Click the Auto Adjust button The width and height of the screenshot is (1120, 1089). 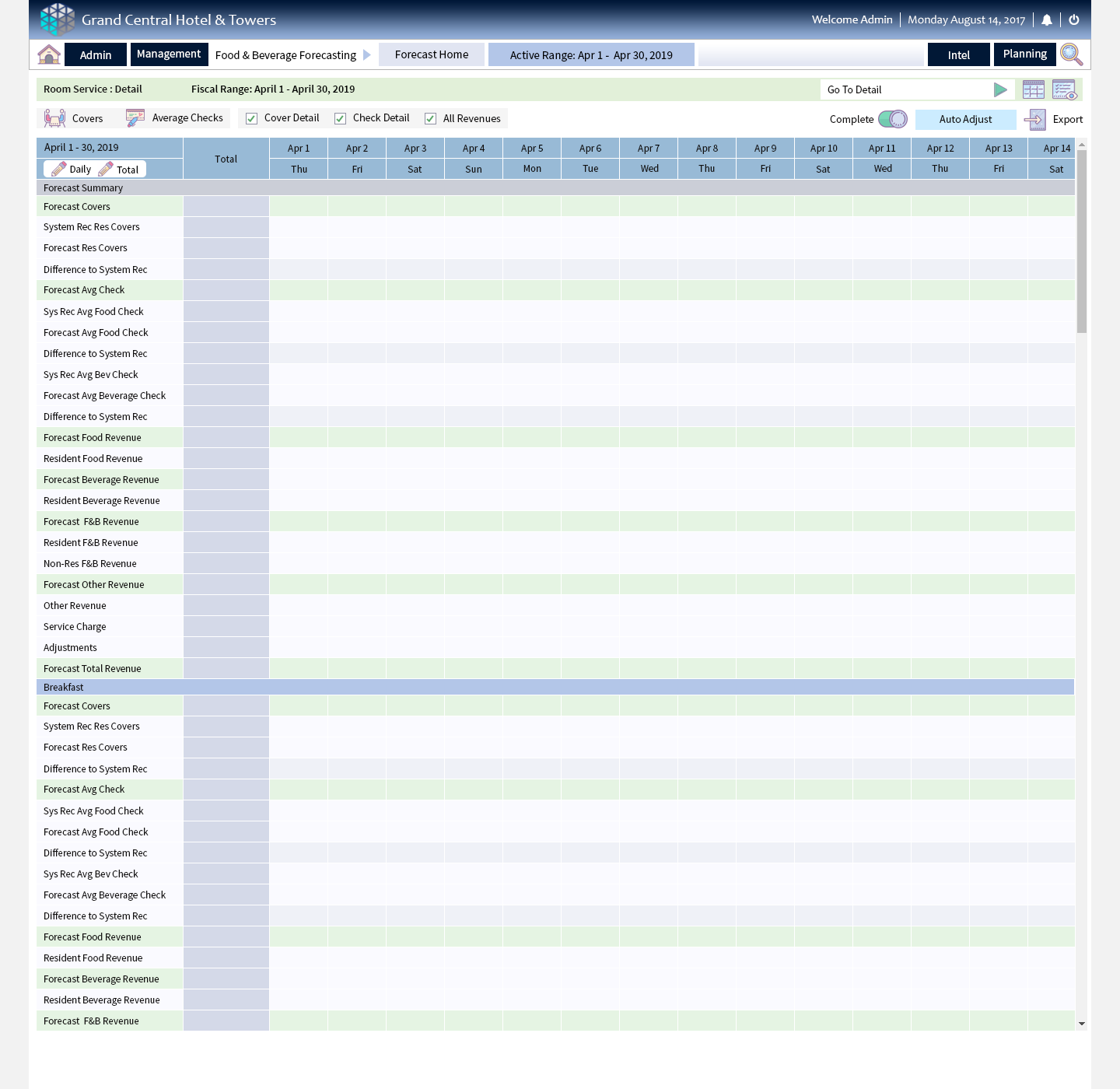(965, 119)
